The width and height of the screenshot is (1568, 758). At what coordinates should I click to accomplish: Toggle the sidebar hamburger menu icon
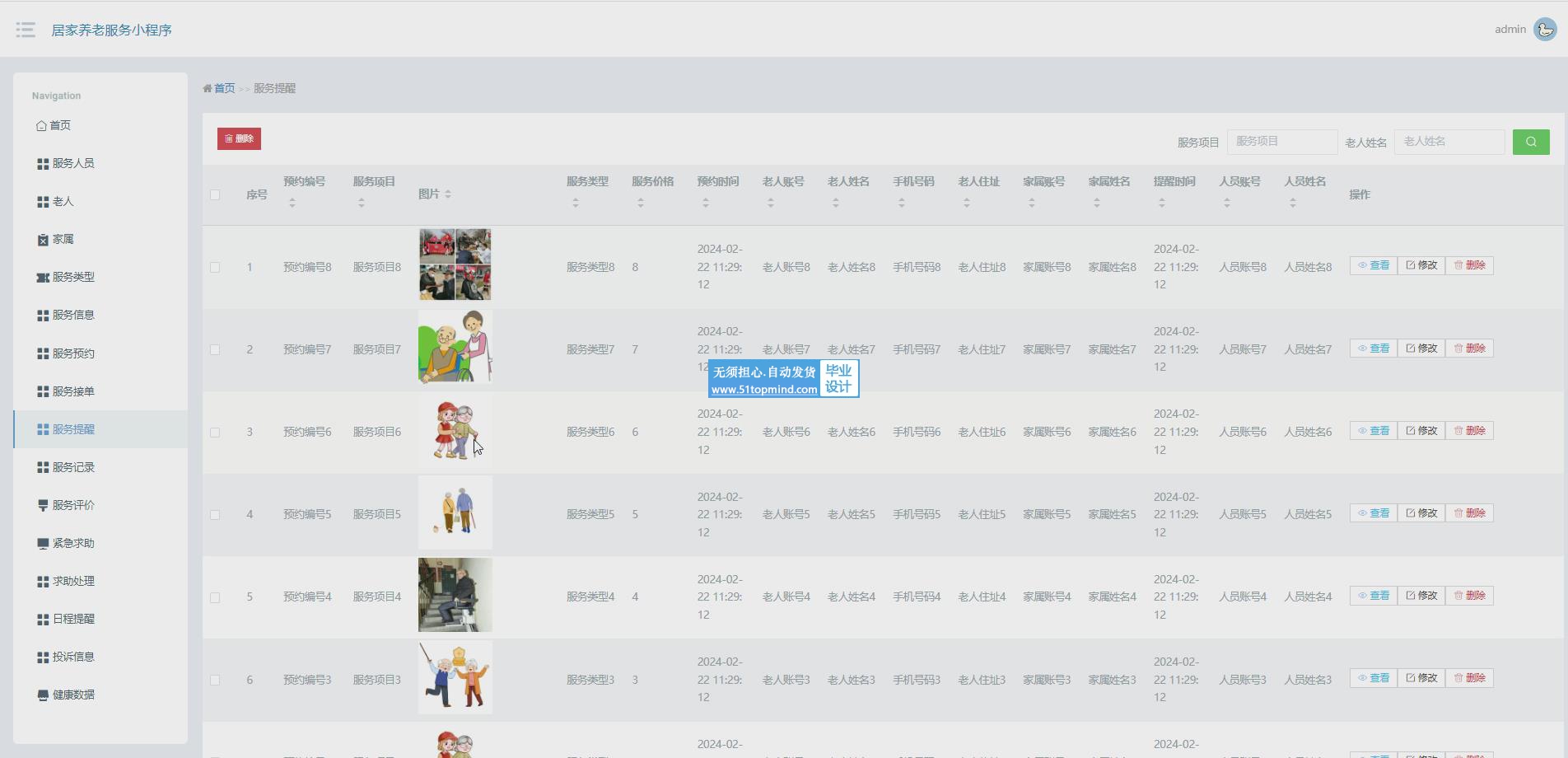pos(26,30)
